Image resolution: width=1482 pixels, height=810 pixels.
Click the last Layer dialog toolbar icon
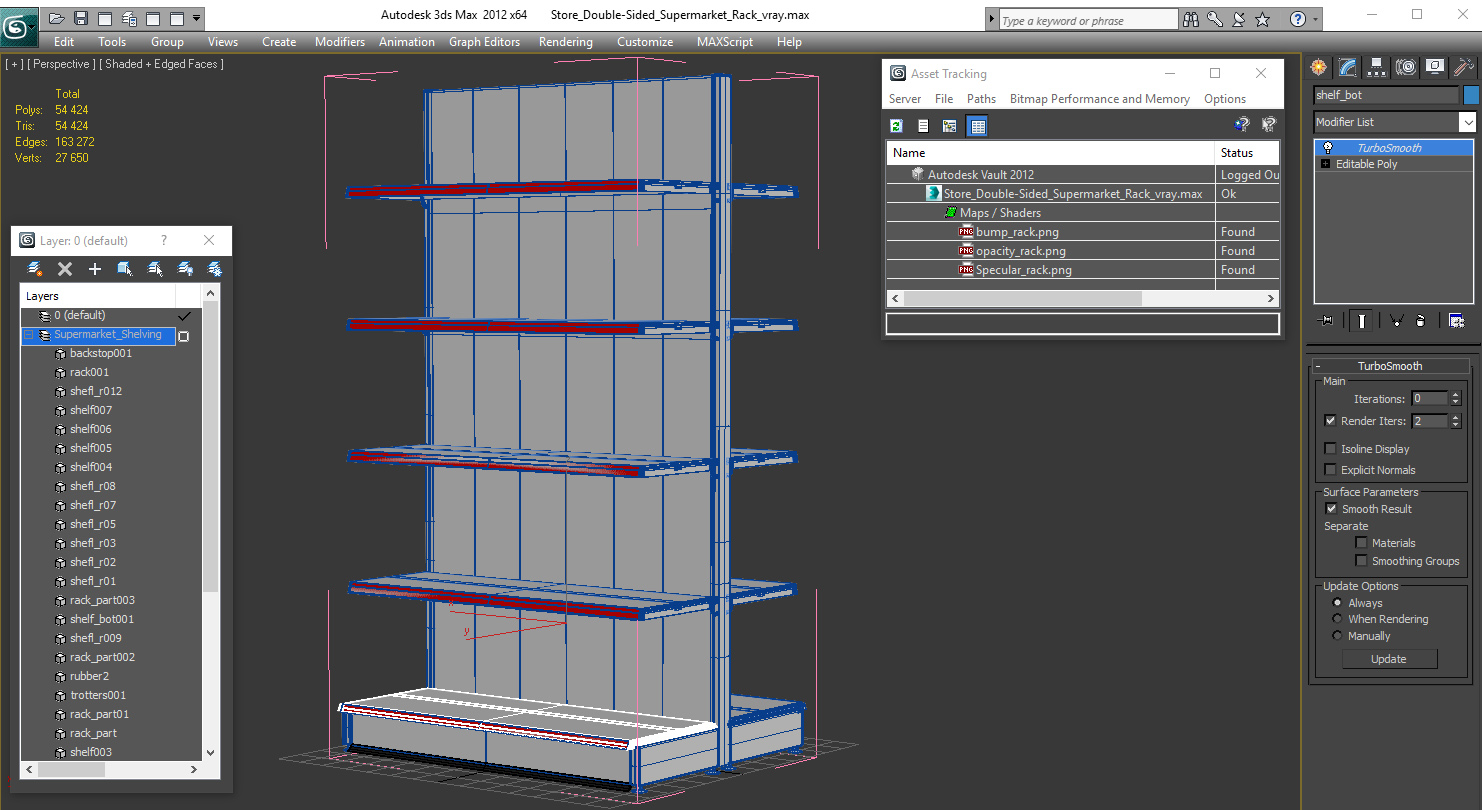click(x=215, y=269)
